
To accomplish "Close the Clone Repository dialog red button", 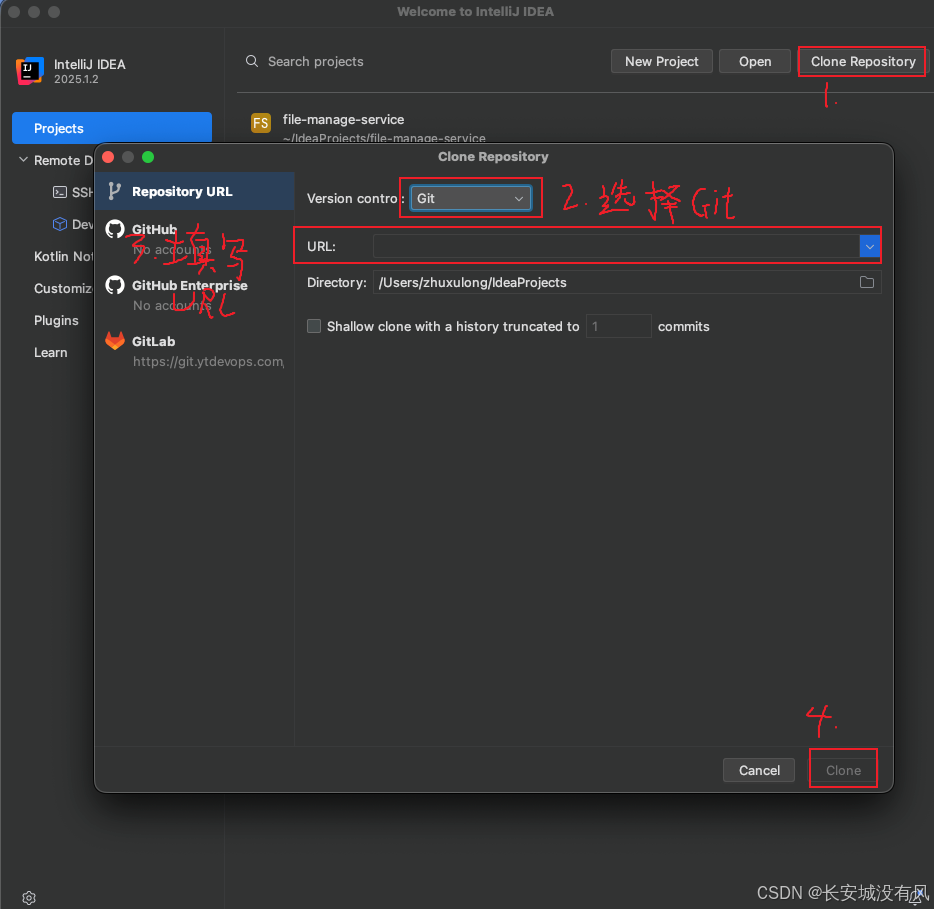I will tap(108, 157).
